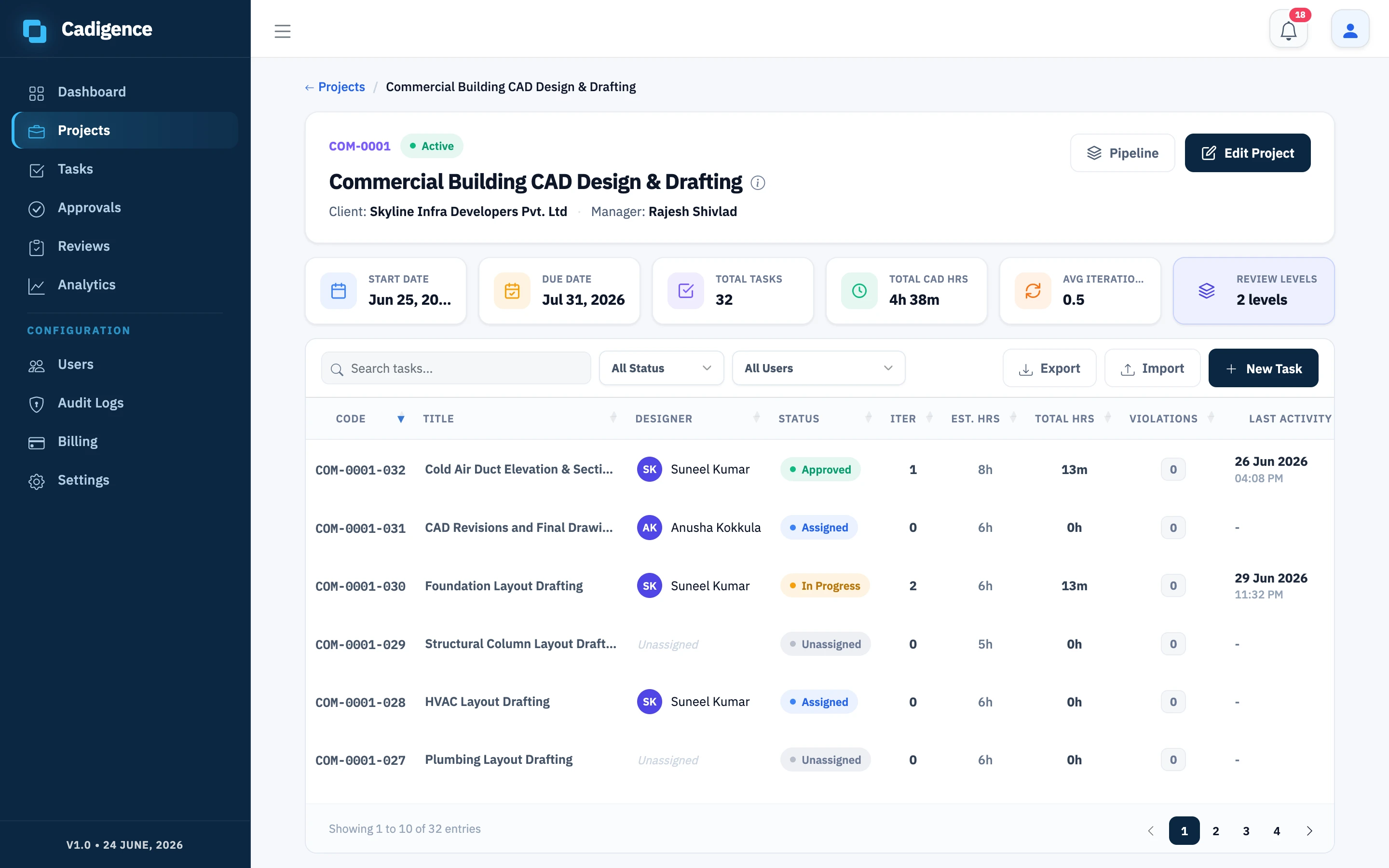Expand the All Users dropdown
1389x868 pixels.
coord(818,368)
